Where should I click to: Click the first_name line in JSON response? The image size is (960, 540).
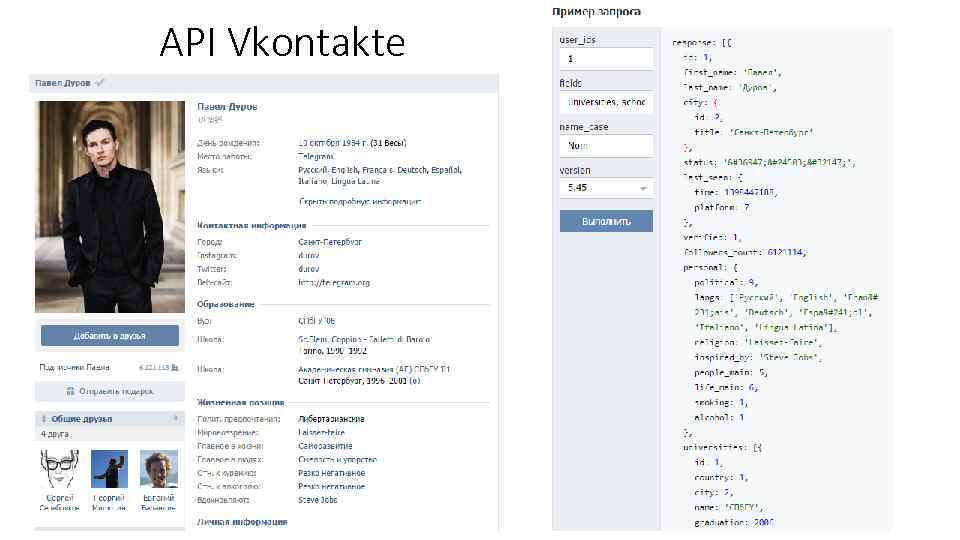click(x=732, y=72)
